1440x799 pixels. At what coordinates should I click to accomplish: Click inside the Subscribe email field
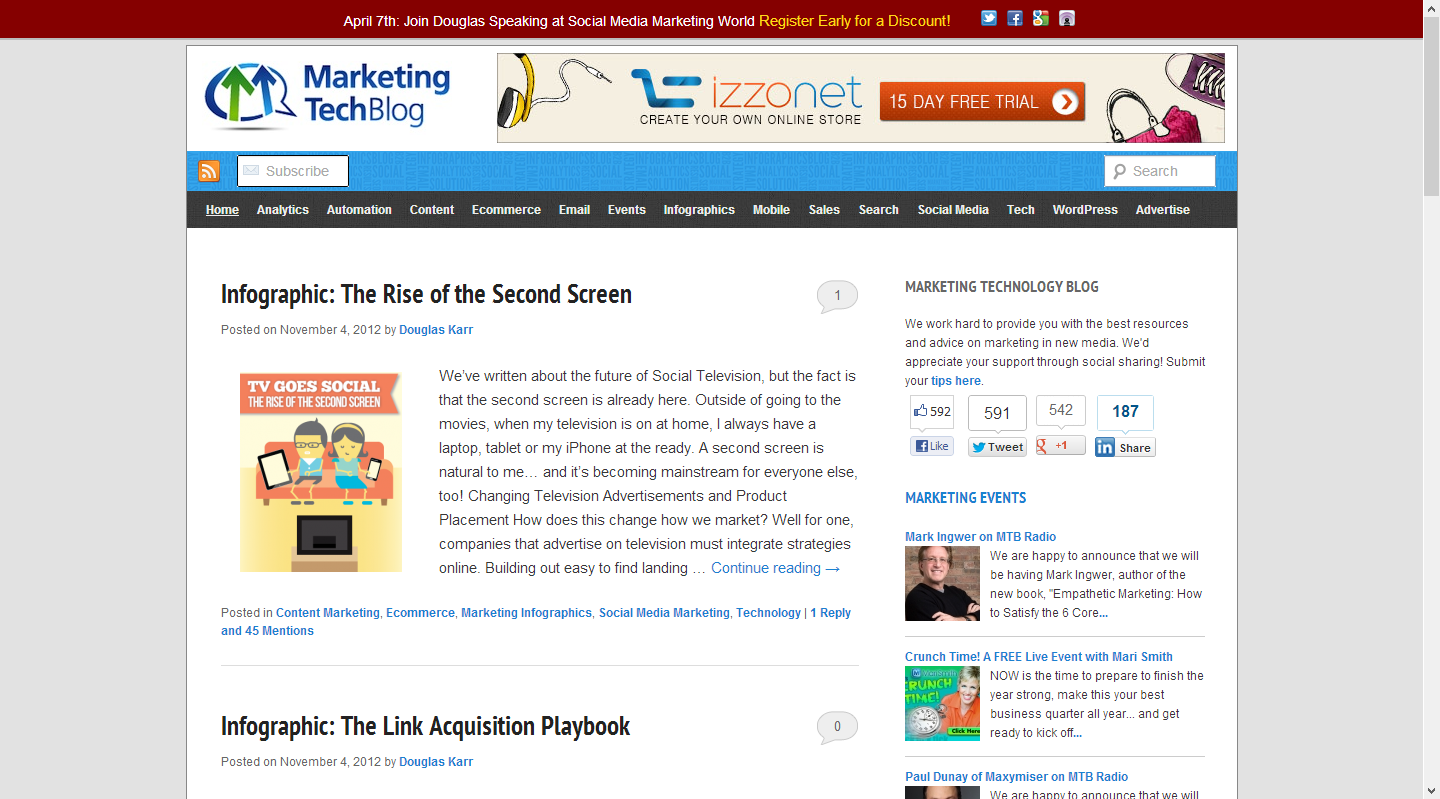293,171
